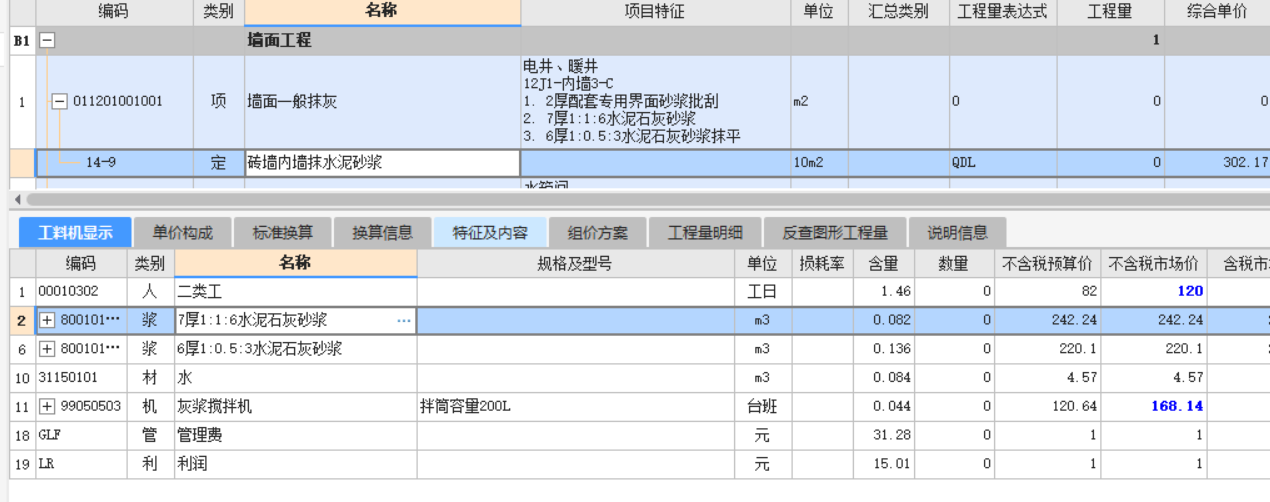Click the 工程量表达式 column header
This screenshot has height=502, width=1270.
coord(1002,12)
